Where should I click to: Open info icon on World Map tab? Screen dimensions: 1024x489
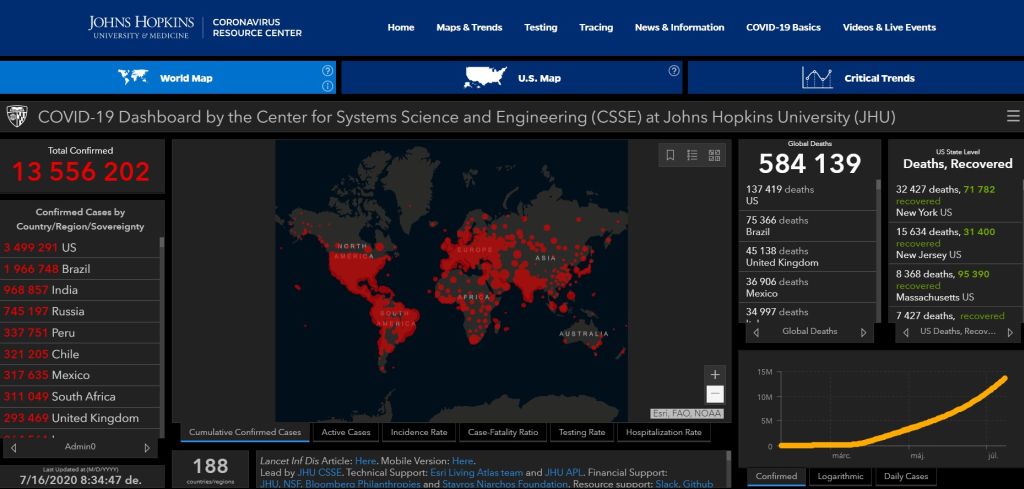[327, 86]
